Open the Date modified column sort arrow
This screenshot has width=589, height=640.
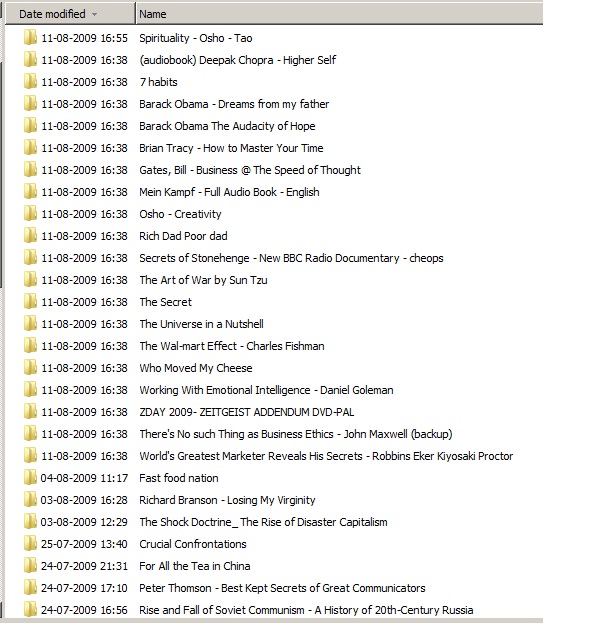tap(94, 14)
